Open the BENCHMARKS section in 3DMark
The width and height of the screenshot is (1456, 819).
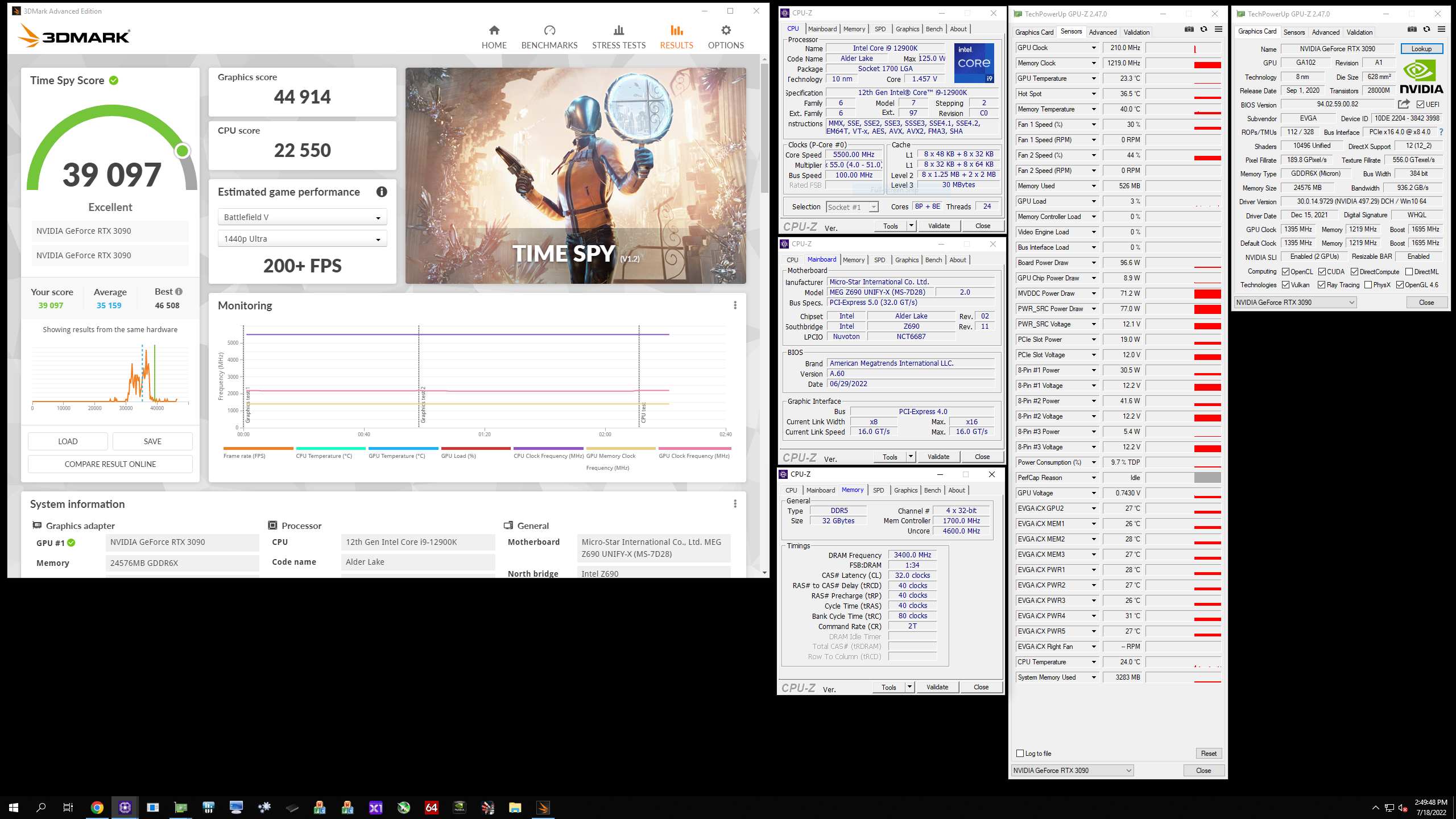[x=549, y=38]
